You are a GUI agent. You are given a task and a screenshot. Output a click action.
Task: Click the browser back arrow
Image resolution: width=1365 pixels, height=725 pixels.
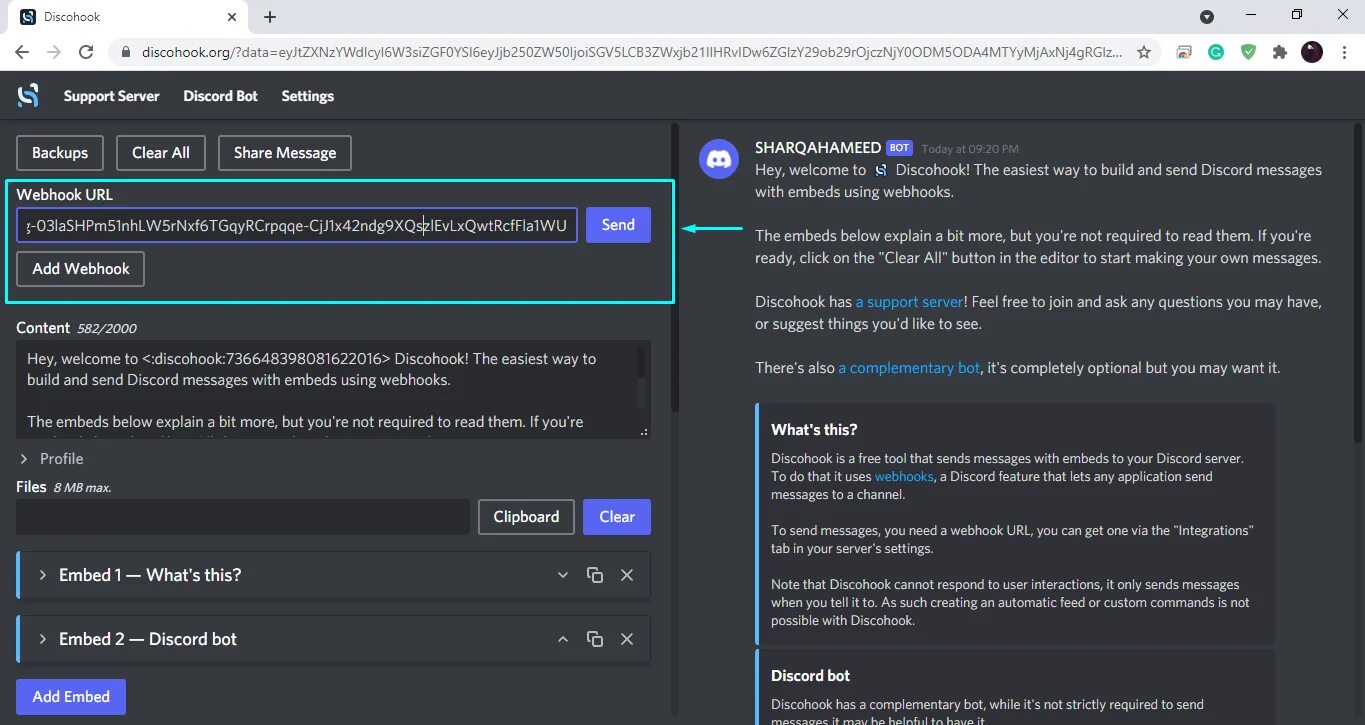[22, 52]
